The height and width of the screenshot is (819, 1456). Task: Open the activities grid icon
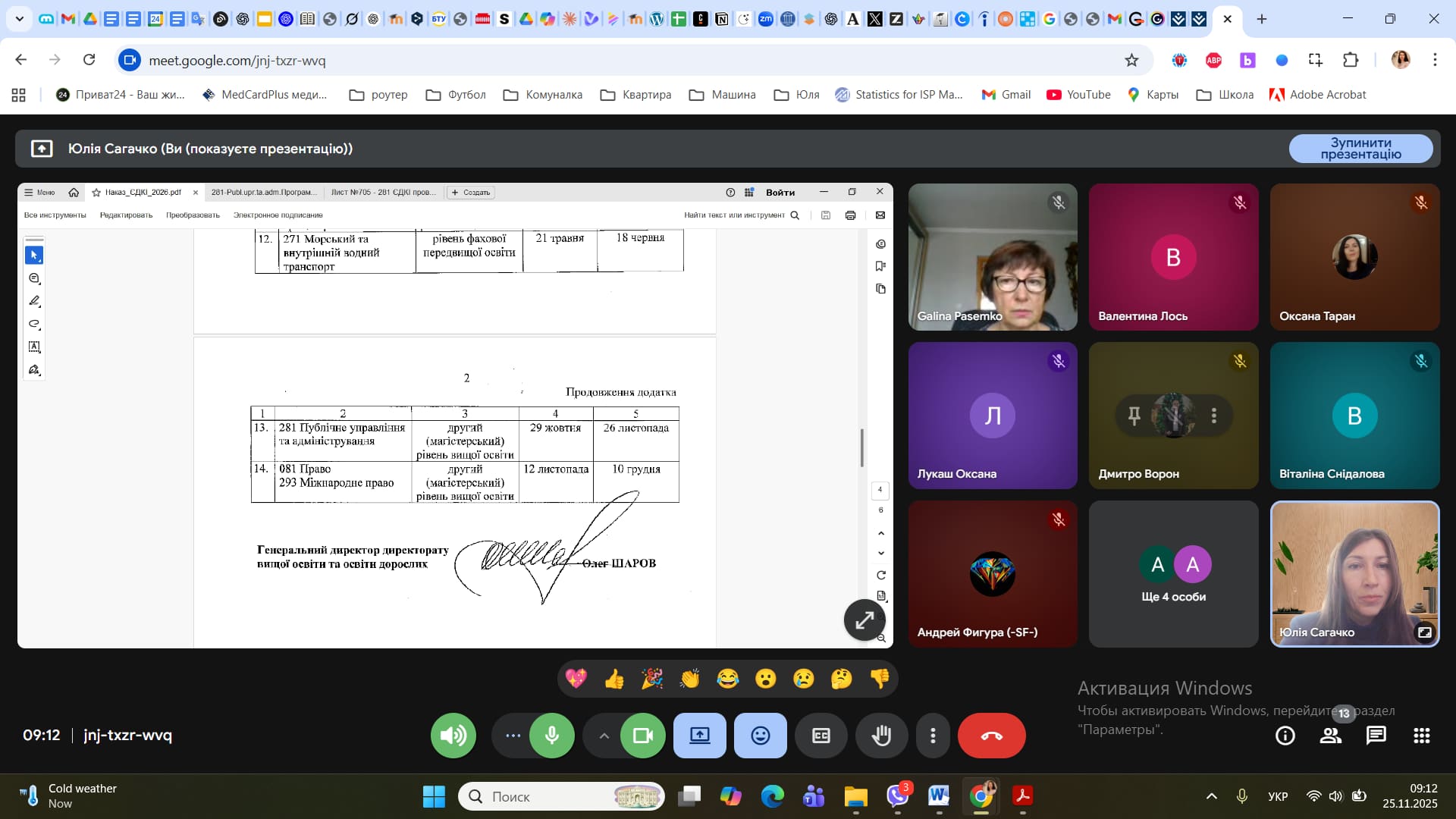point(1421,735)
